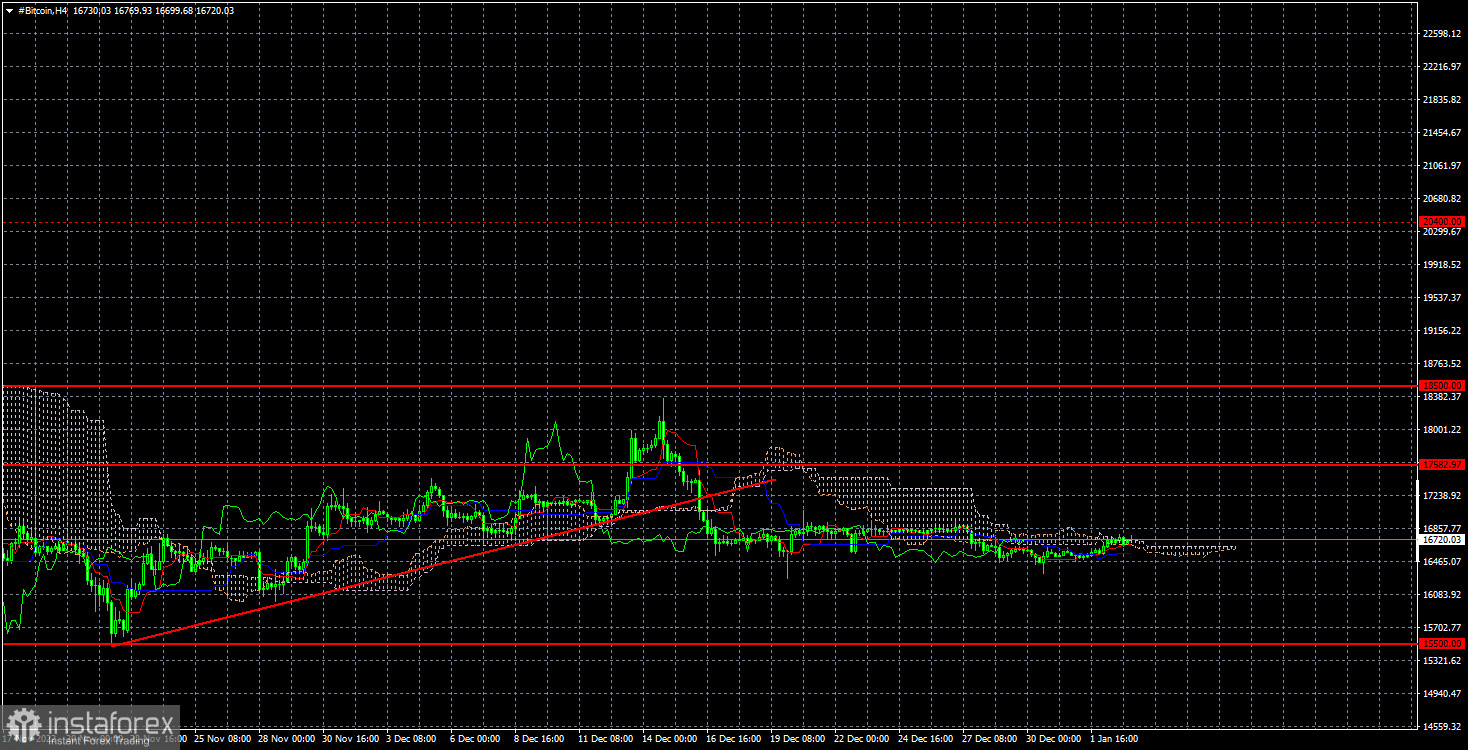Click the 16465.07 price axis value

pyautogui.click(x=1442, y=562)
